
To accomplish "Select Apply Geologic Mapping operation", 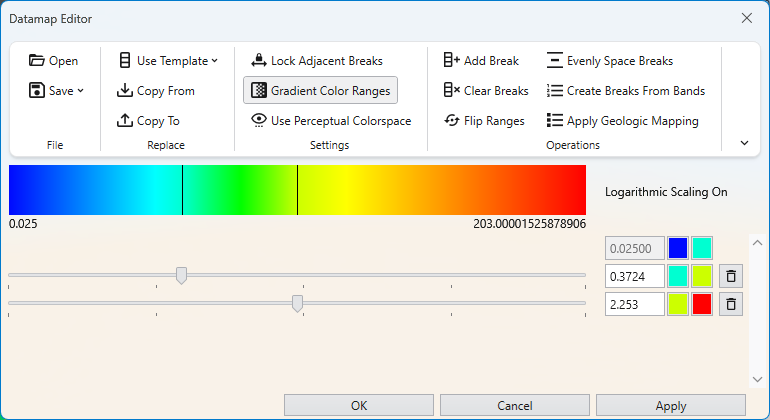I will (622, 121).
